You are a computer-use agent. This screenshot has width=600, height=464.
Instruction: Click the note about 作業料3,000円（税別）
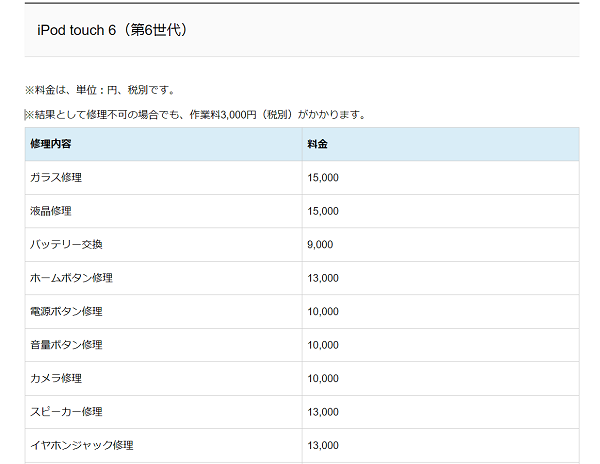click(x=196, y=115)
